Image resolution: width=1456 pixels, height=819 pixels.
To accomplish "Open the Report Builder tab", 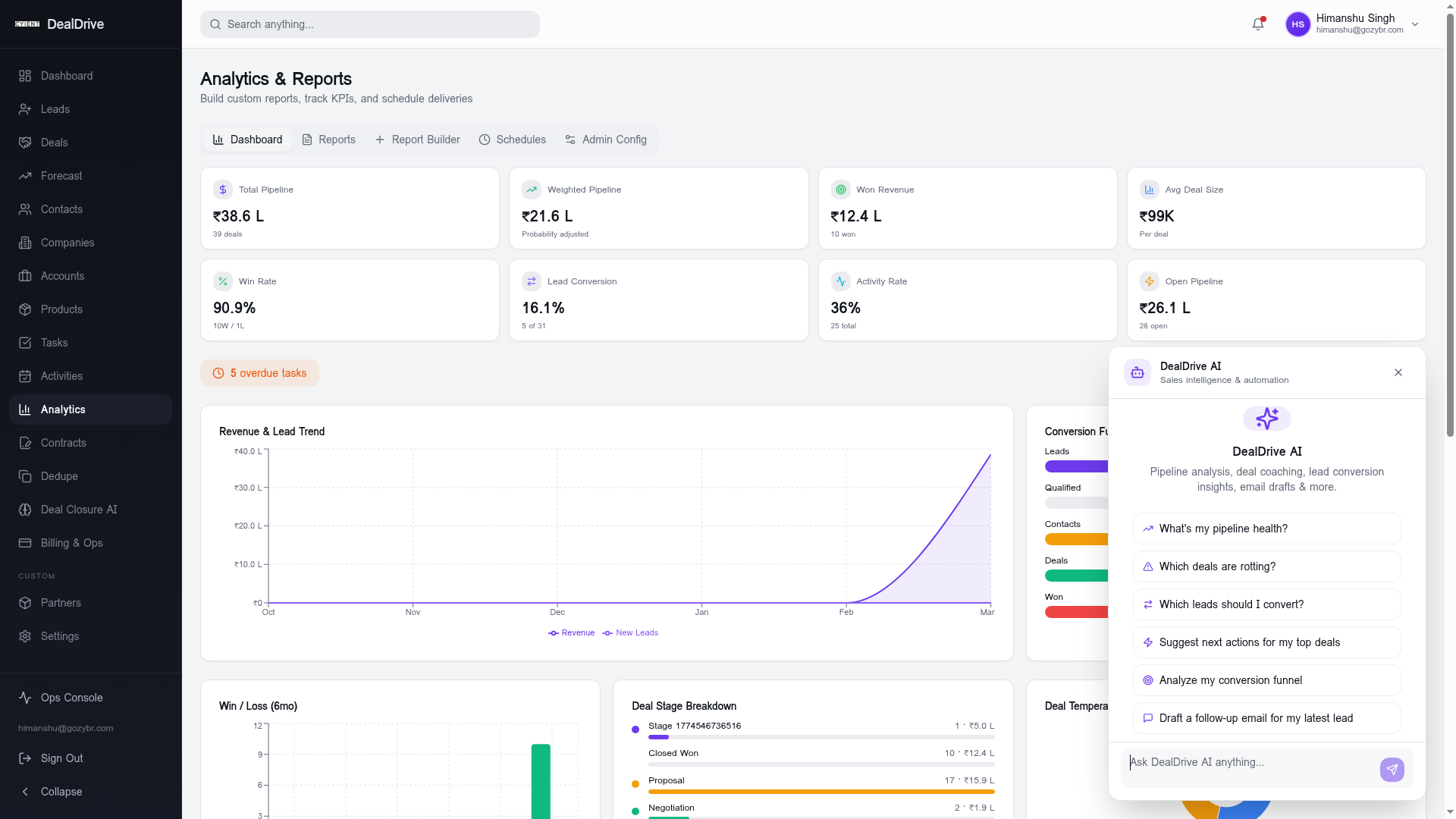I will click(x=417, y=140).
